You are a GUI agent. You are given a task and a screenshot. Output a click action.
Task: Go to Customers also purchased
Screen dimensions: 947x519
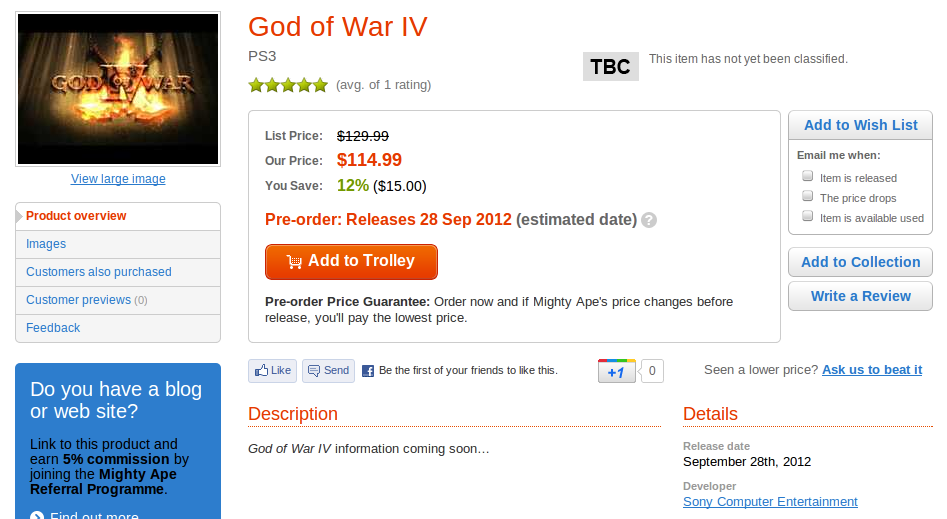point(98,272)
